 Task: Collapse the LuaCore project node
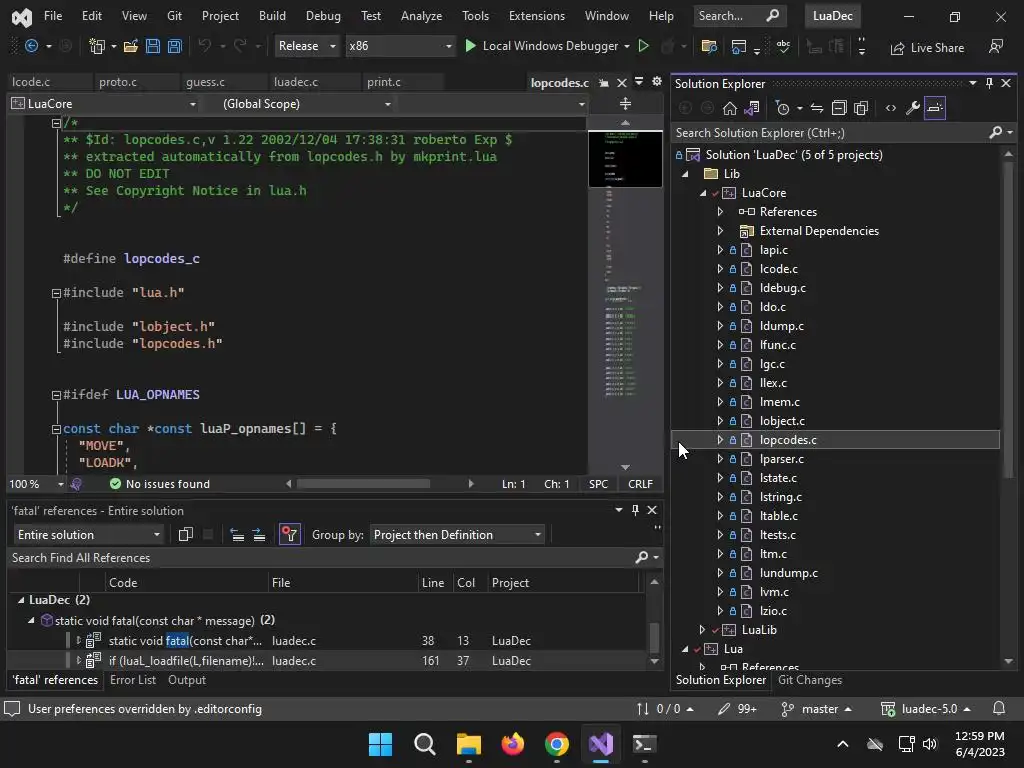703,193
